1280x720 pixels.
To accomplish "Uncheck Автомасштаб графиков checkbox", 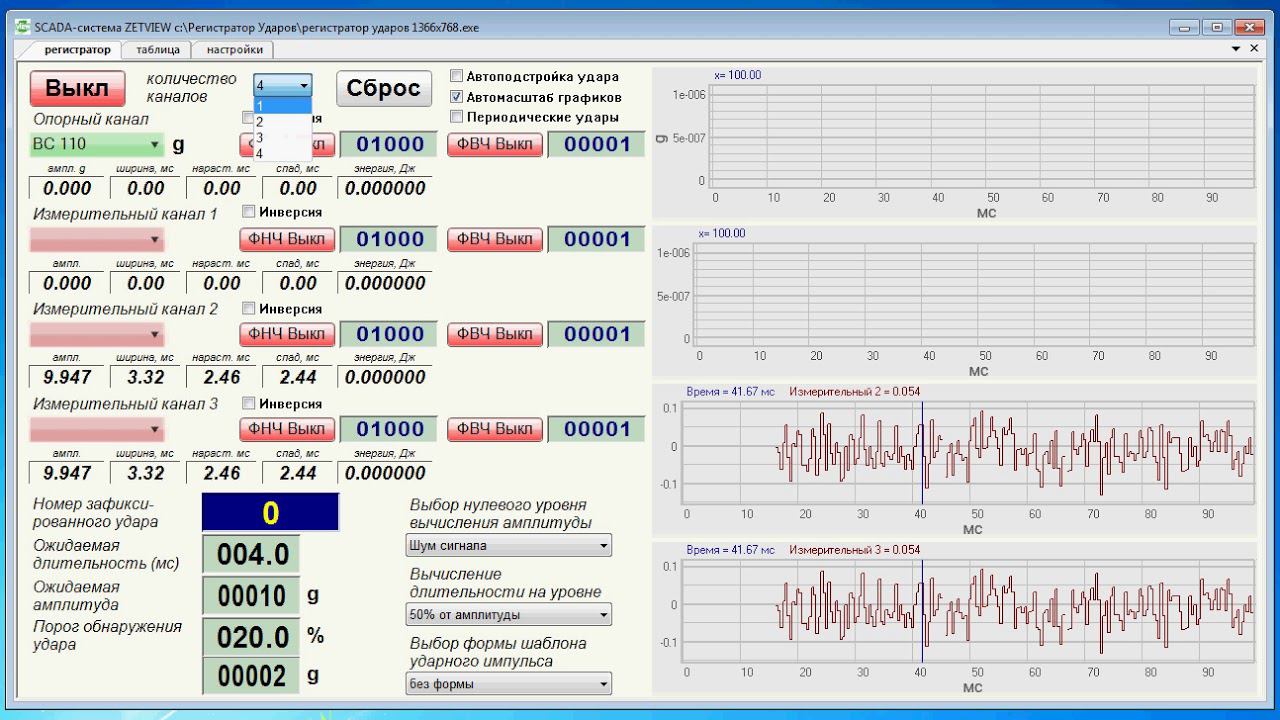I will tap(457, 97).
